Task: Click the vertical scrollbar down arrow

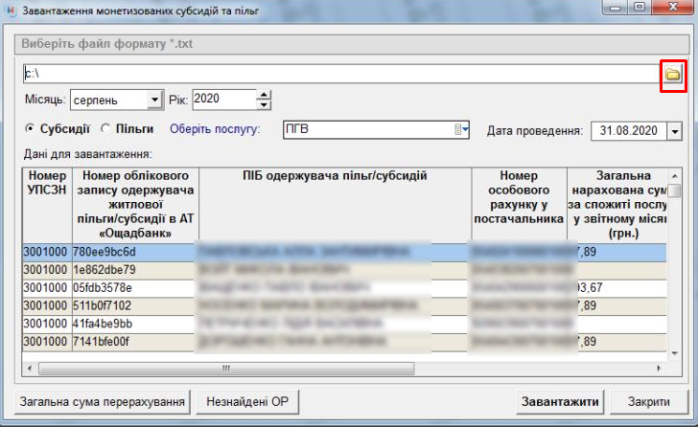Action: pyautogui.click(x=675, y=352)
